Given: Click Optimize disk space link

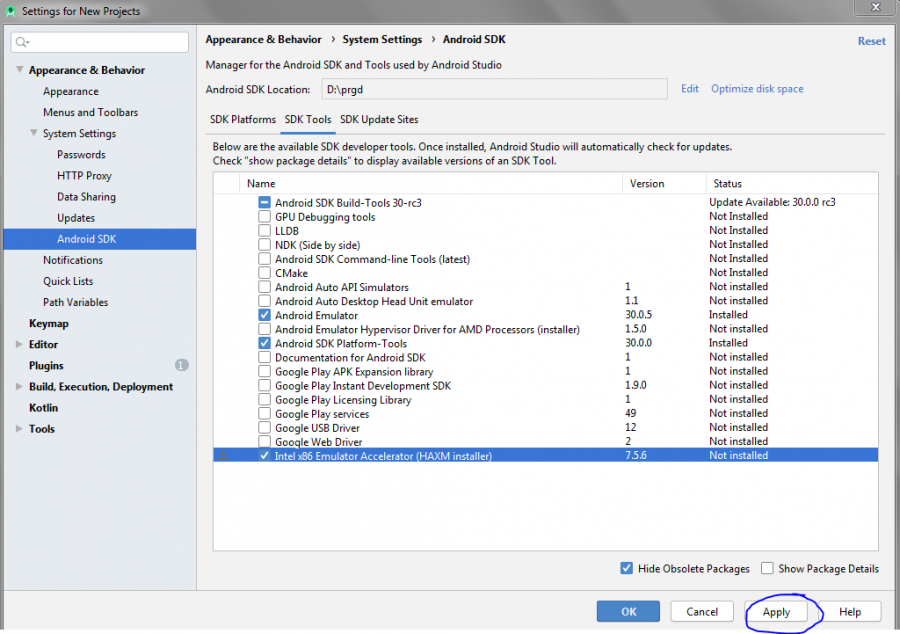Looking at the screenshot, I should click(x=757, y=88).
